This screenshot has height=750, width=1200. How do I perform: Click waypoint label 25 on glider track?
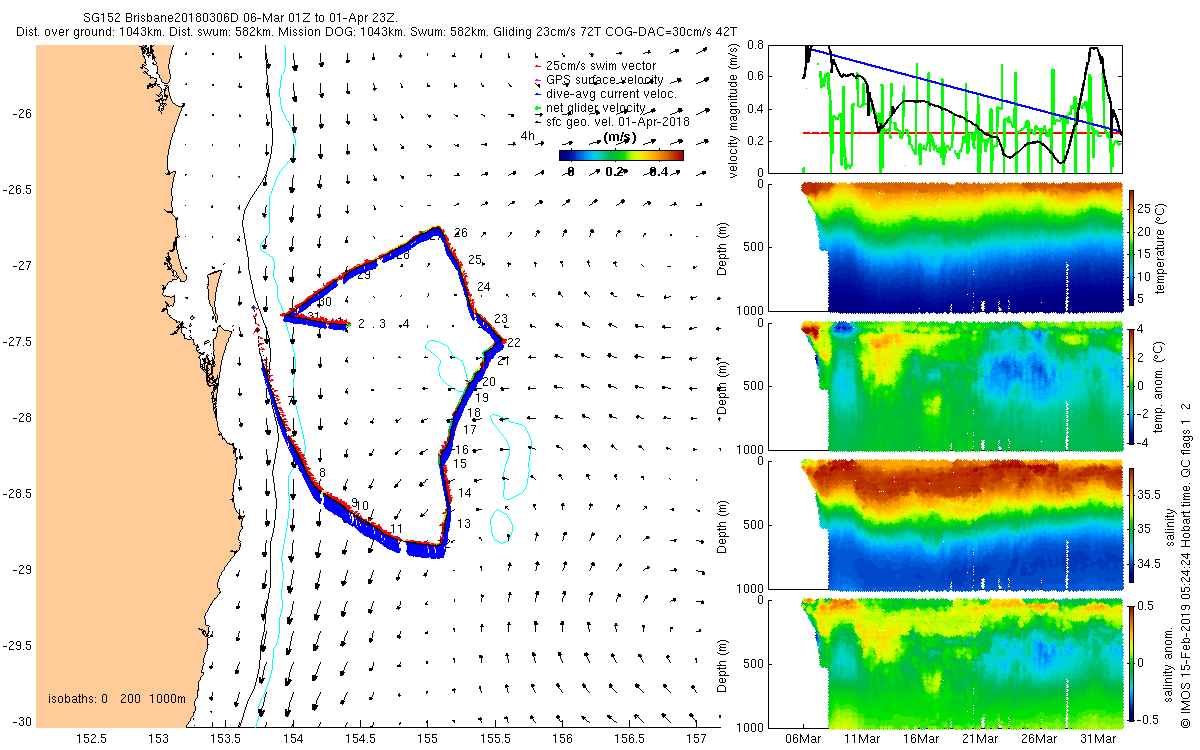[x=475, y=260]
